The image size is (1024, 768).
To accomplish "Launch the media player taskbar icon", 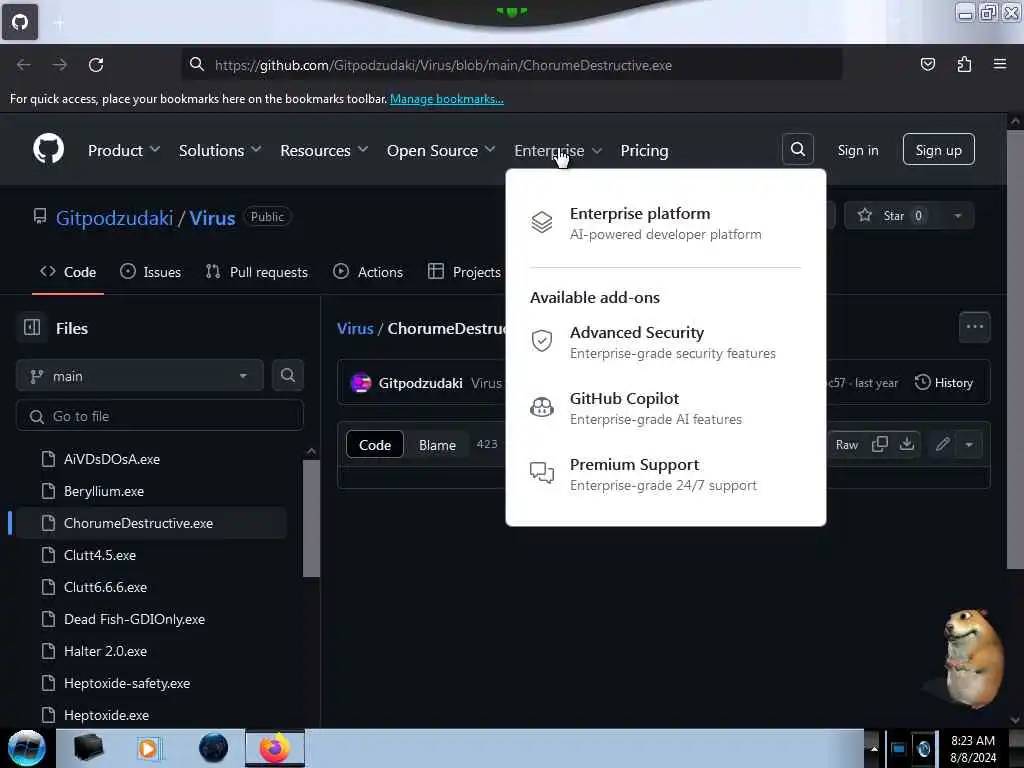I will (x=148, y=748).
